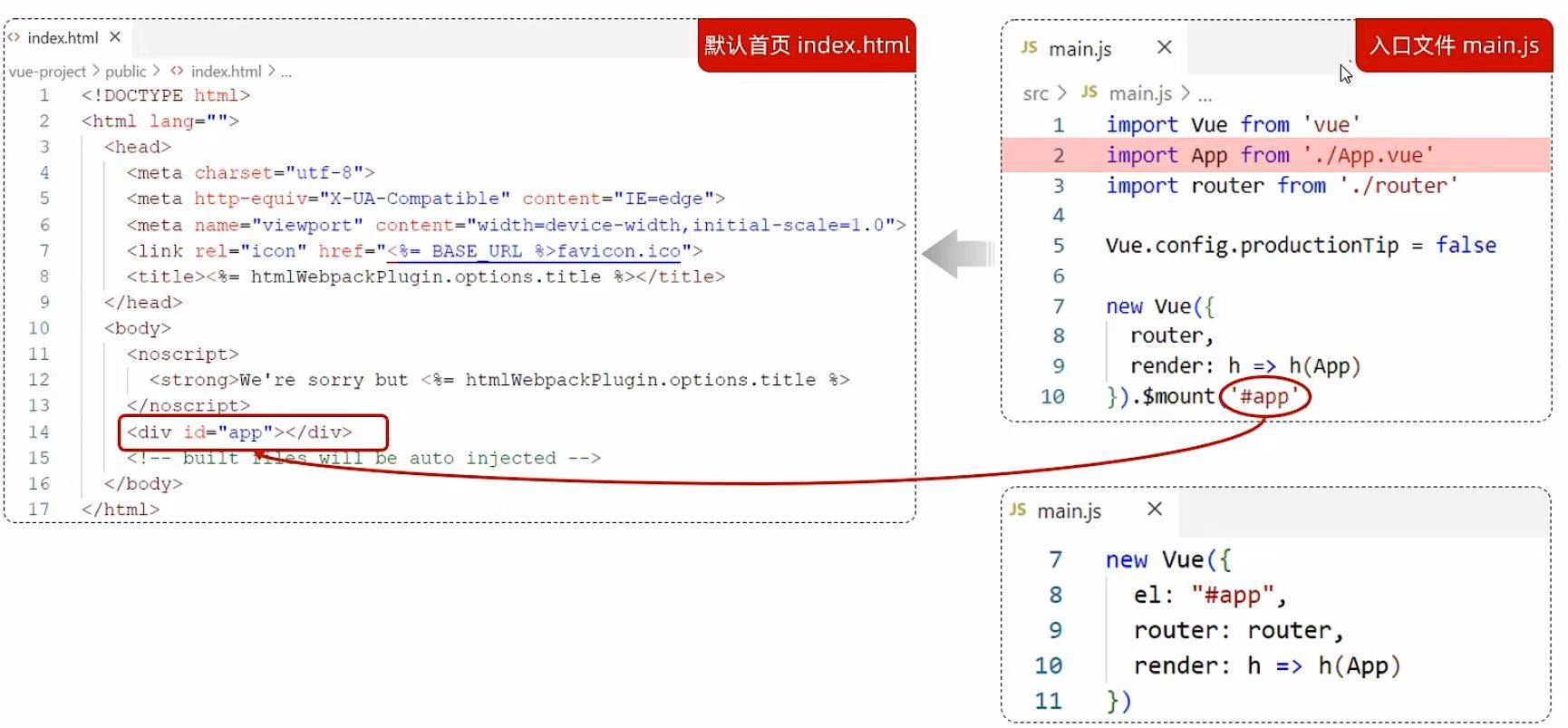Click the 'built files will be auto injected' comment
Screen dimensions: 1568x728
[363, 458]
